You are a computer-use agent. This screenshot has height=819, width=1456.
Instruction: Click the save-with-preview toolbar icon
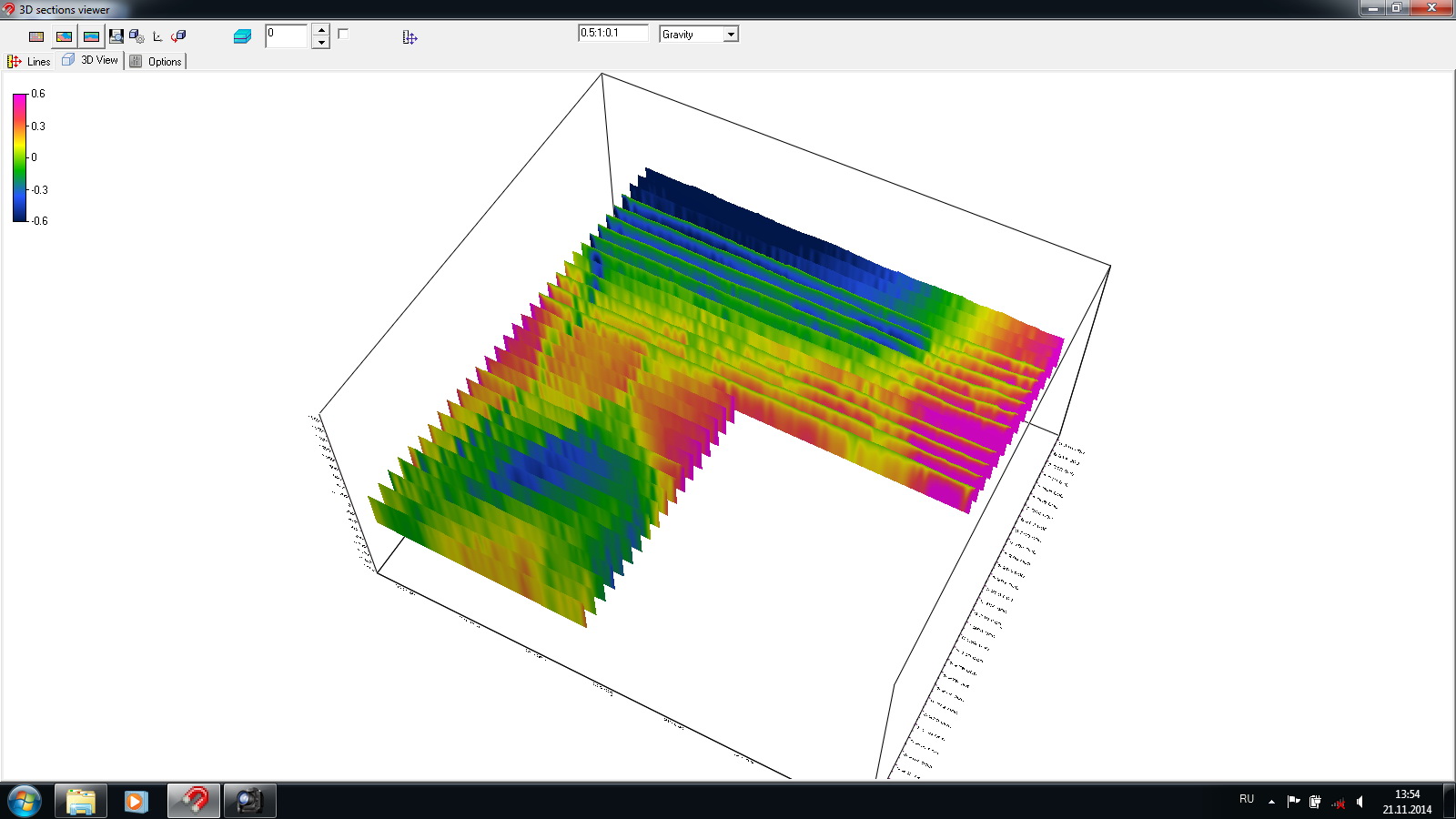116,36
